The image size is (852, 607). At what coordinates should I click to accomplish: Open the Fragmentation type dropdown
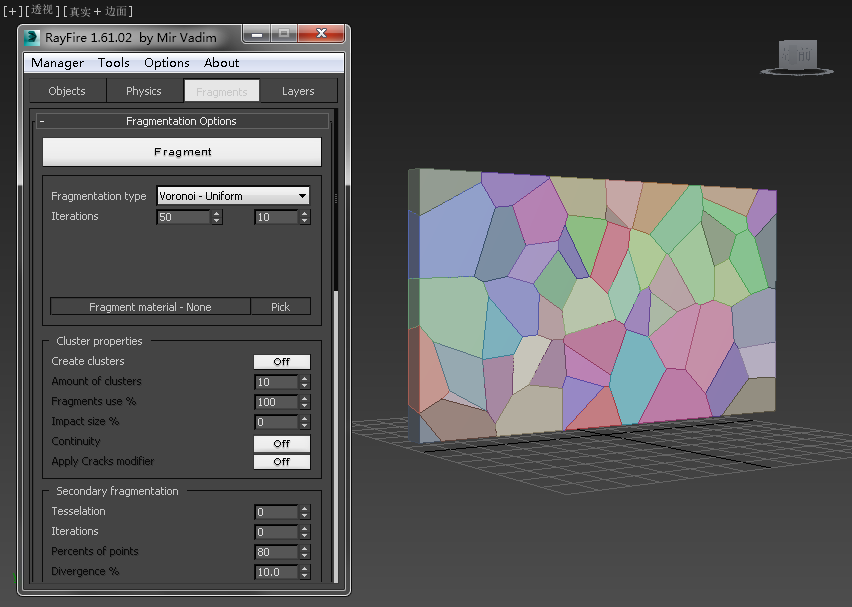coord(233,196)
